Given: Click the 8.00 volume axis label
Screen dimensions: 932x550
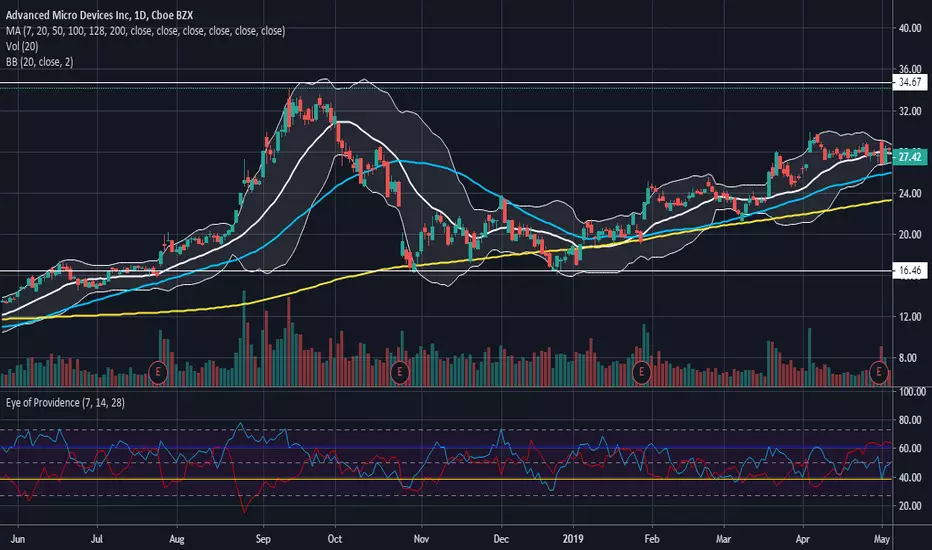Looking at the screenshot, I should tap(907, 358).
